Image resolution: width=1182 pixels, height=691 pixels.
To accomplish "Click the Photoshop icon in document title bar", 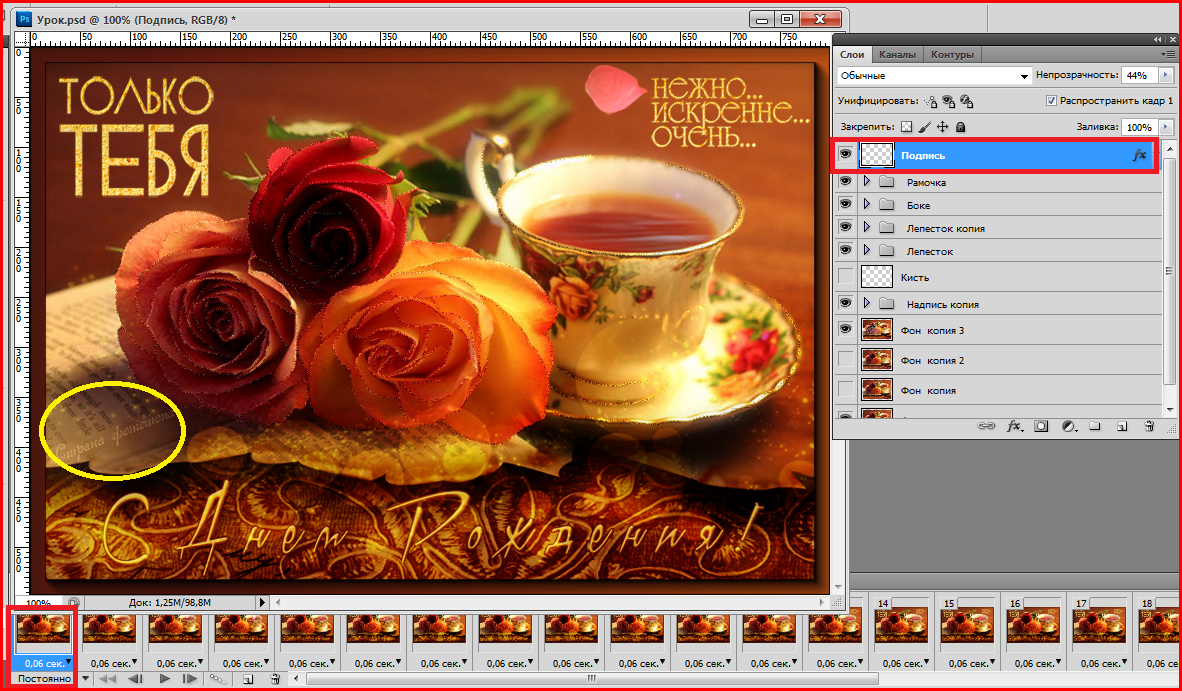I will click(23, 18).
